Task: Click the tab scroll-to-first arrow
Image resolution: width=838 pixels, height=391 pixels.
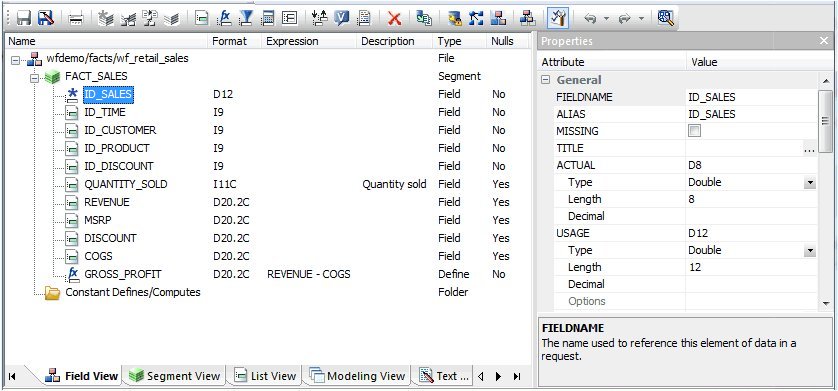Action: (x=12, y=376)
